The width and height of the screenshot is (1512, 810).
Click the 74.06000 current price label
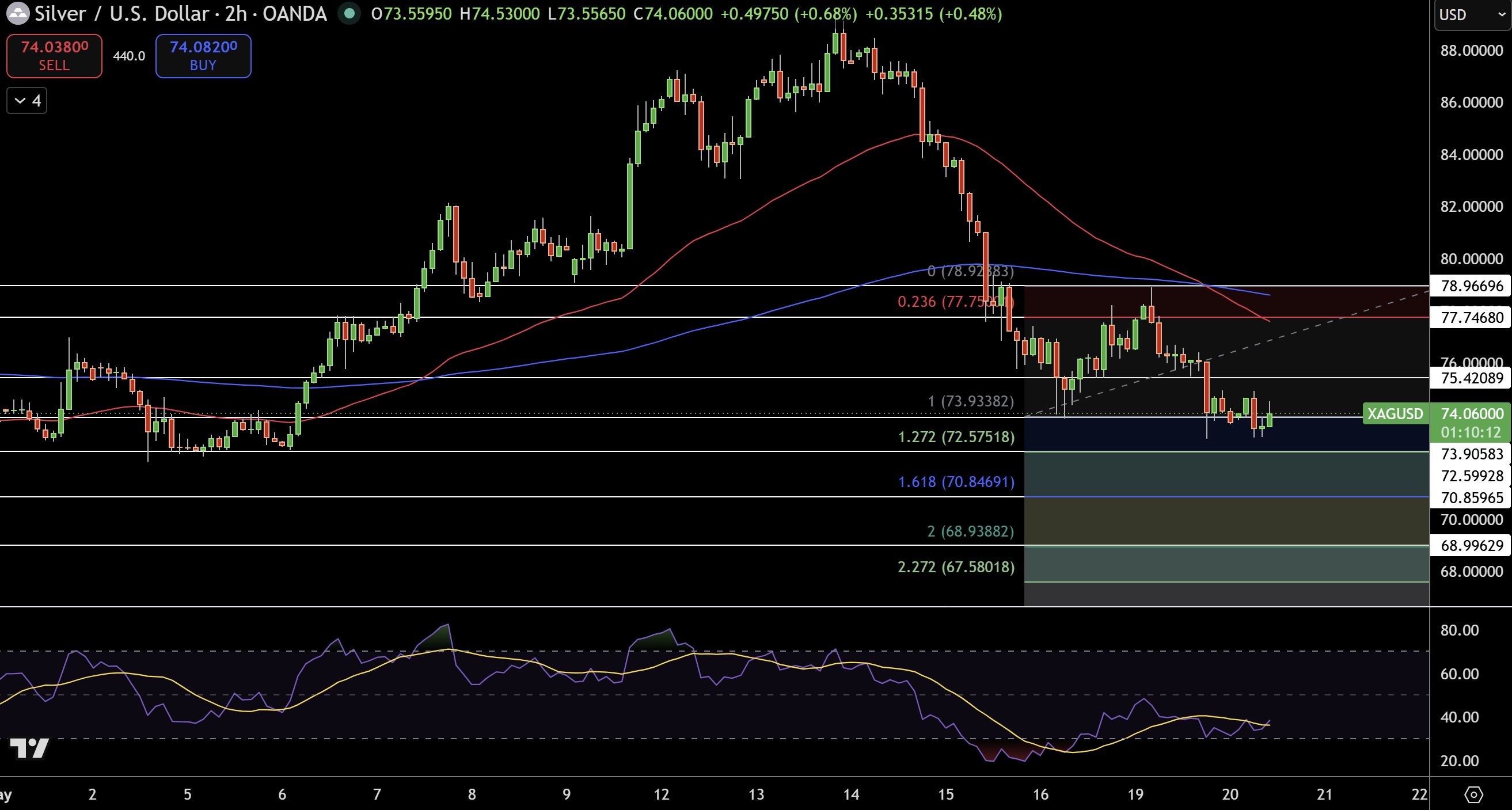point(1472,414)
